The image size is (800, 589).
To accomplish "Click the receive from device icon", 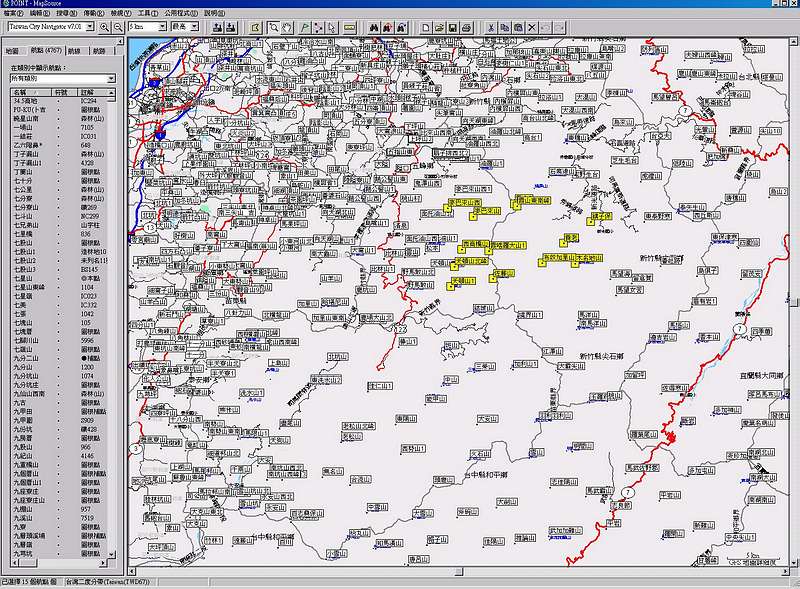I will (231, 28).
